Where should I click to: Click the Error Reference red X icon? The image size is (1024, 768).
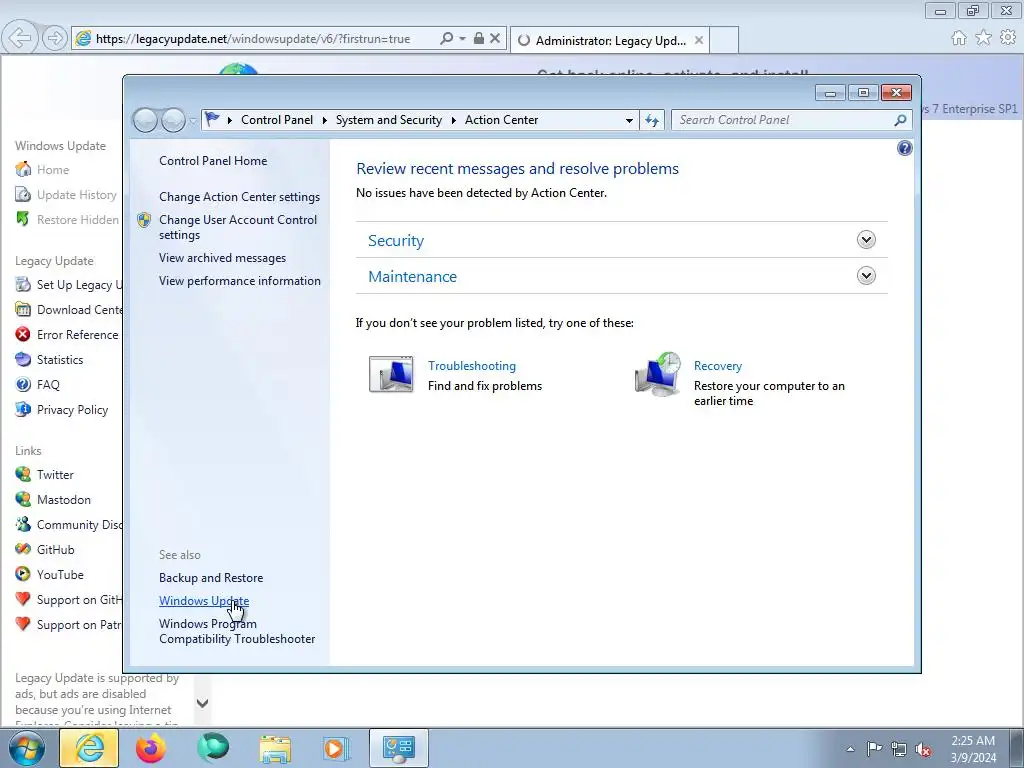23,334
